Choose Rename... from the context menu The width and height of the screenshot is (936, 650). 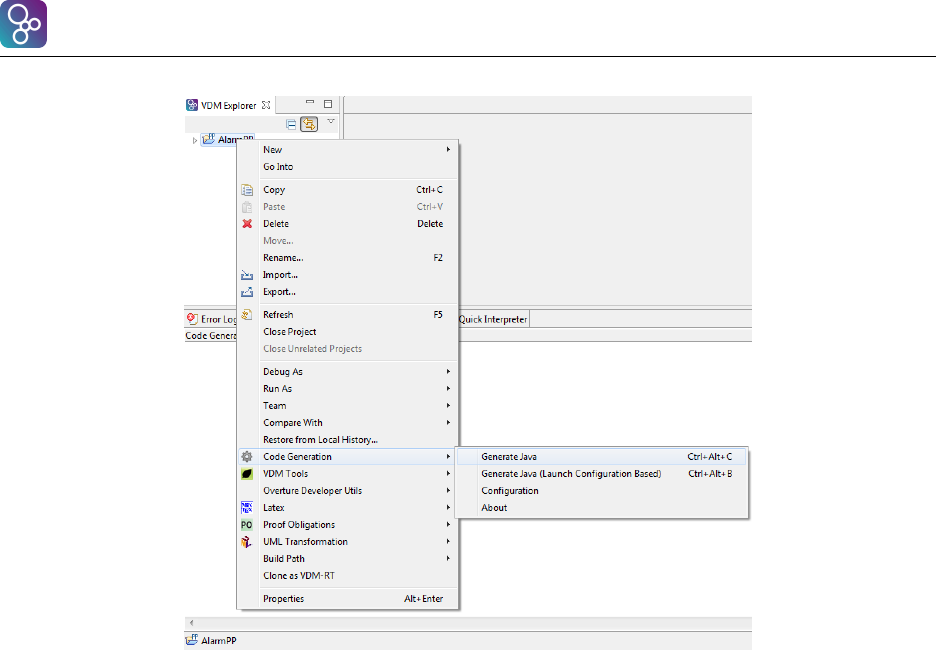click(x=348, y=258)
